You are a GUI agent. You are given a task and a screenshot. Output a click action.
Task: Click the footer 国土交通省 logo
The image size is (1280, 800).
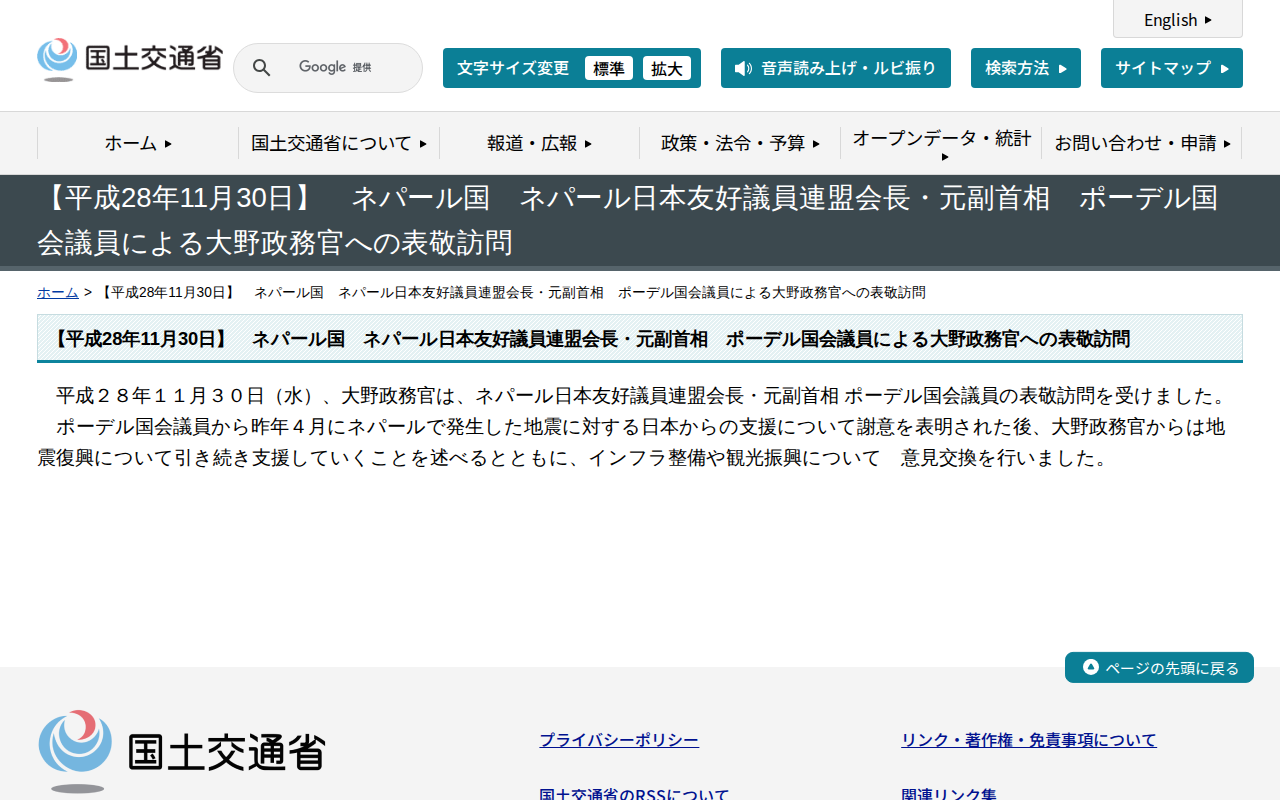pos(182,751)
